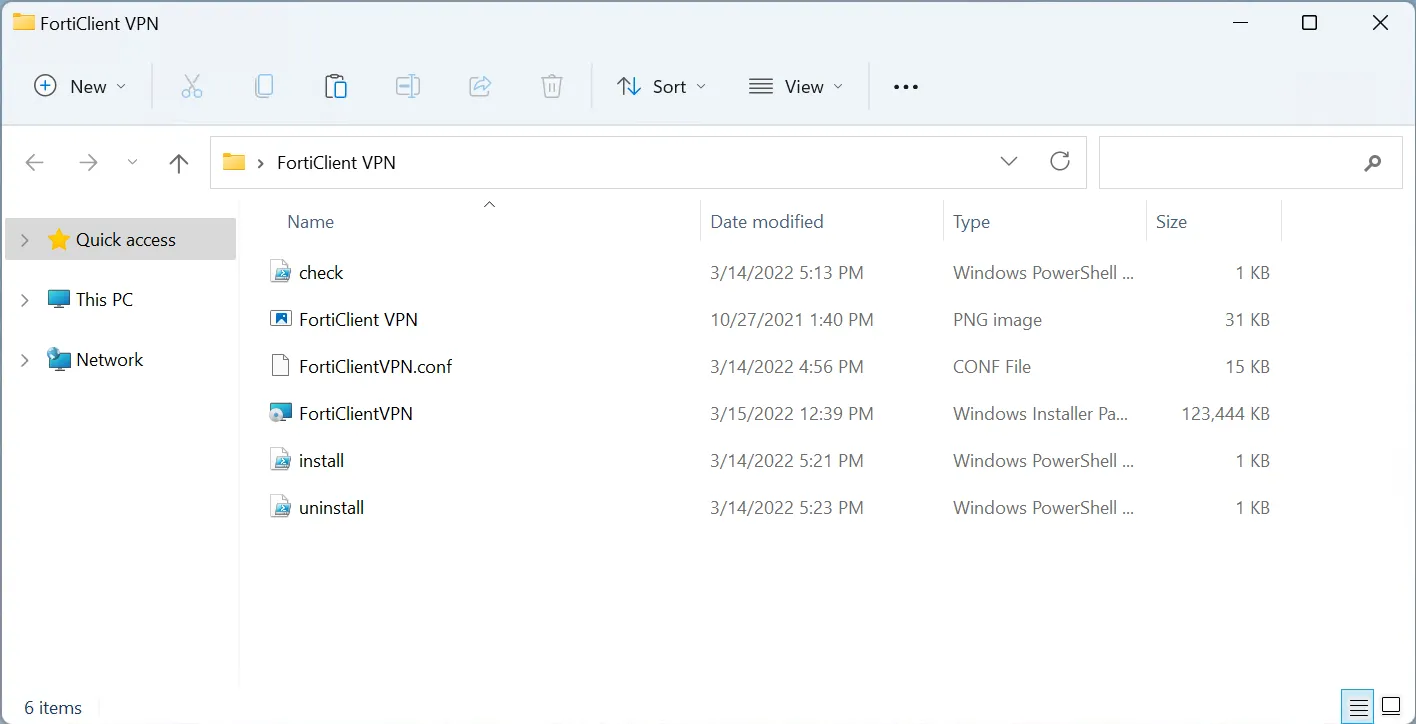The image size is (1416, 724).
Task: Click the folder icon in address bar
Action: [234, 162]
